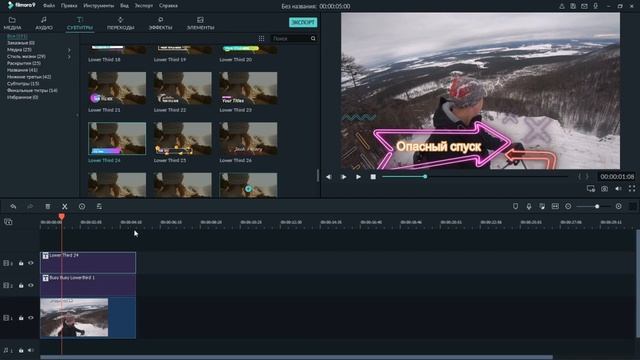
Task: Click the search magnifier icon
Action: 313,38
